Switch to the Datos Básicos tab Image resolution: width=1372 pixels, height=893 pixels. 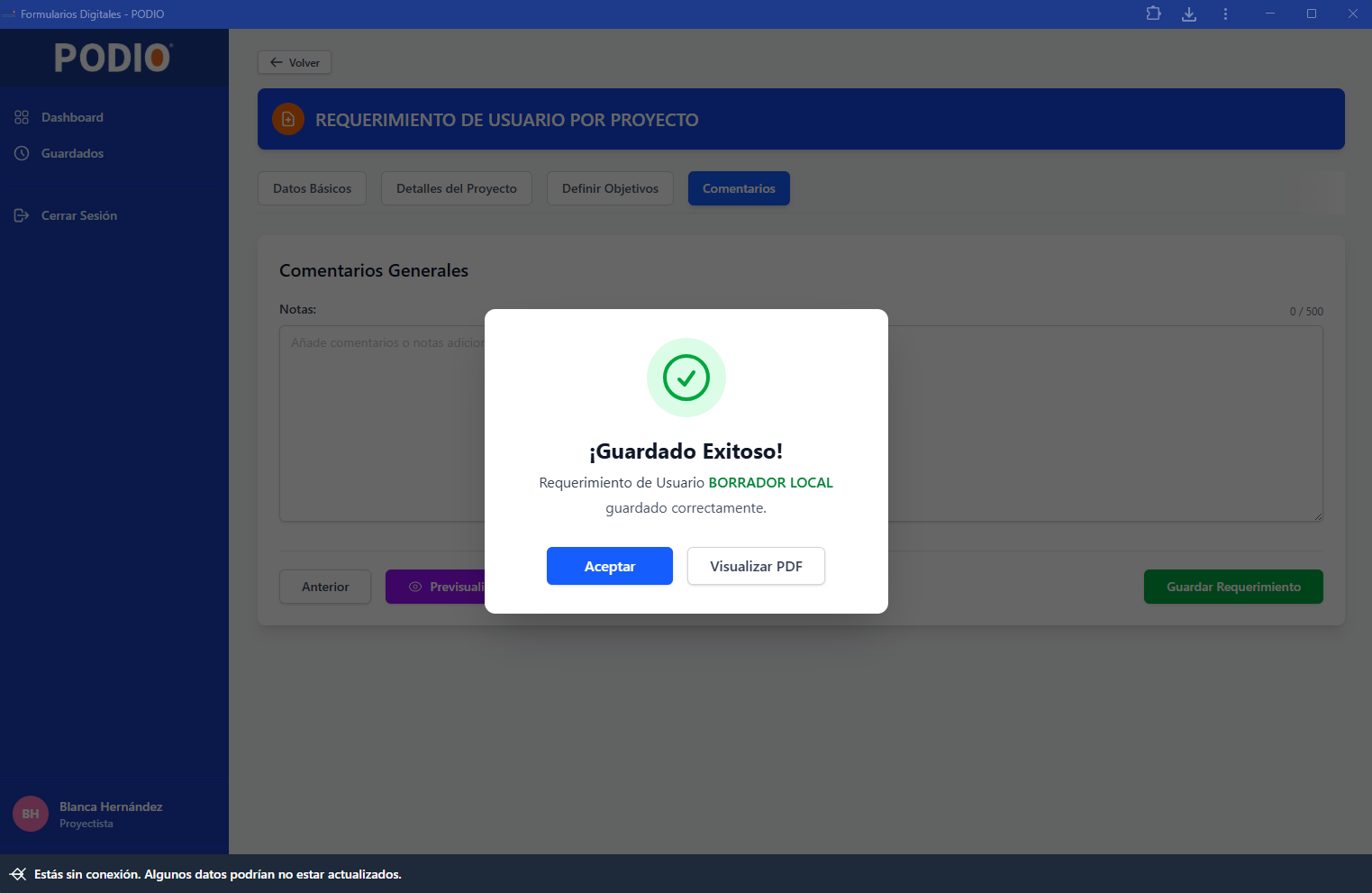pos(312,188)
